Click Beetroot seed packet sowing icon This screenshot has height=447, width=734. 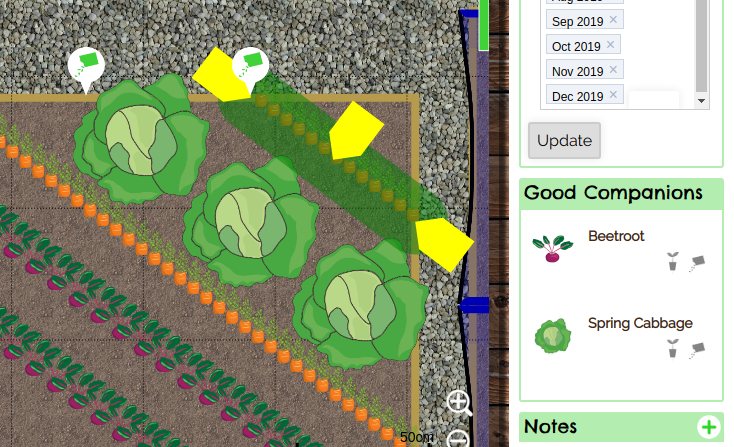click(697, 263)
